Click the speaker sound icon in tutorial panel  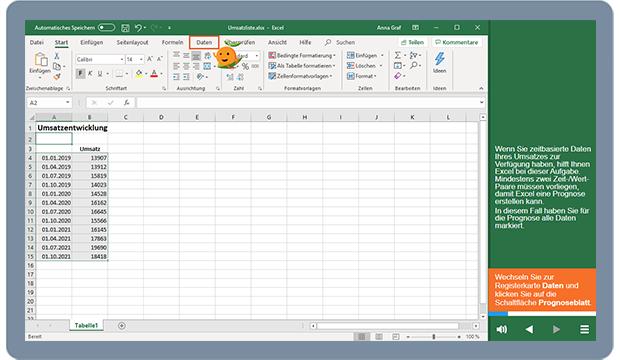pos(502,329)
